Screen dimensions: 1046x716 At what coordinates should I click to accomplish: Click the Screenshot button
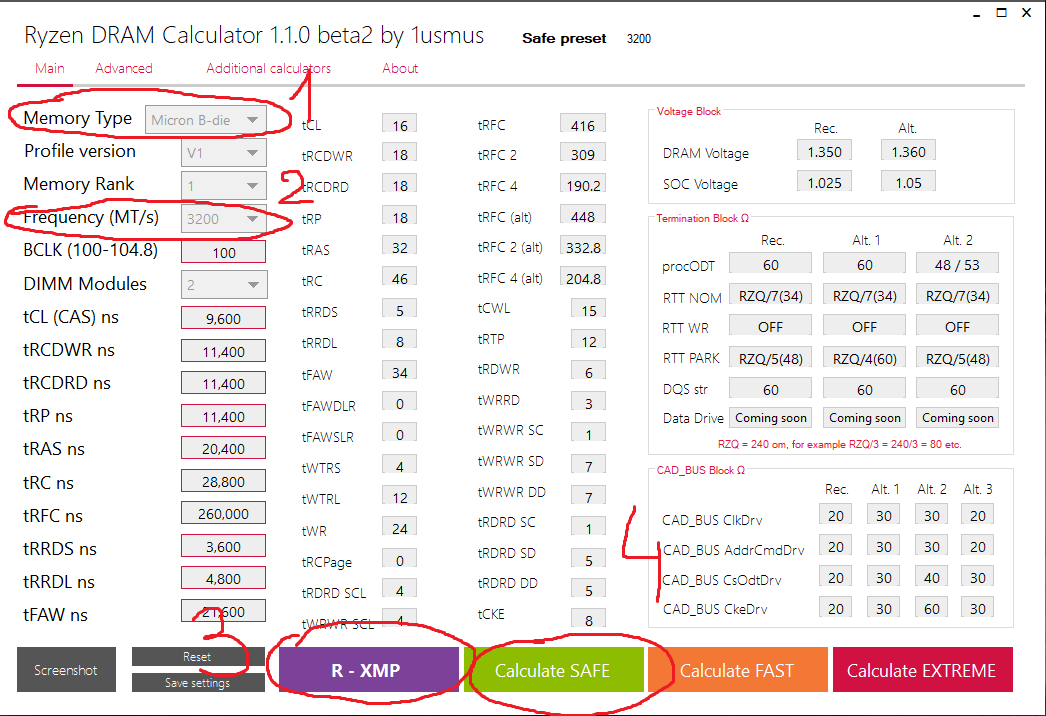66,669
